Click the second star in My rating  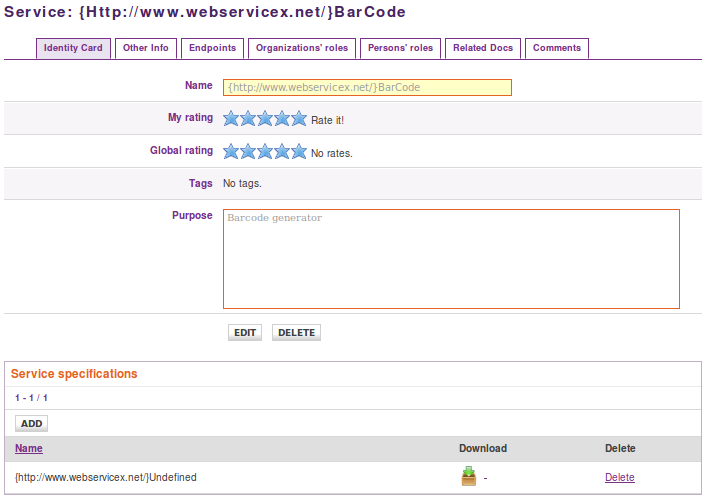coord(248,119)
